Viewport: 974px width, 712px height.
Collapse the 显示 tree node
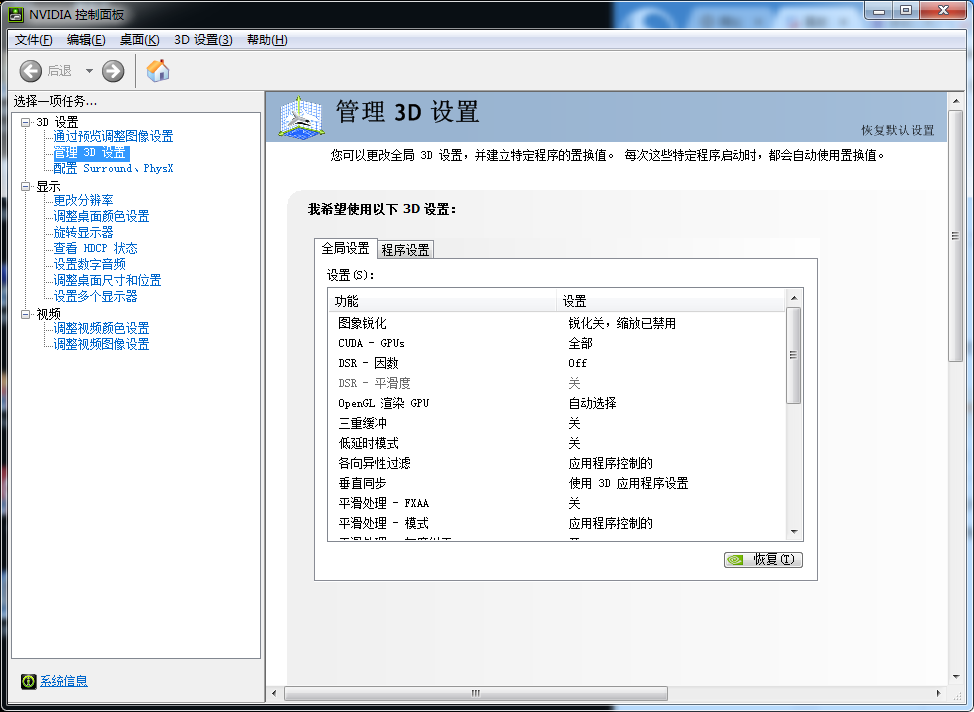[25, 186]
